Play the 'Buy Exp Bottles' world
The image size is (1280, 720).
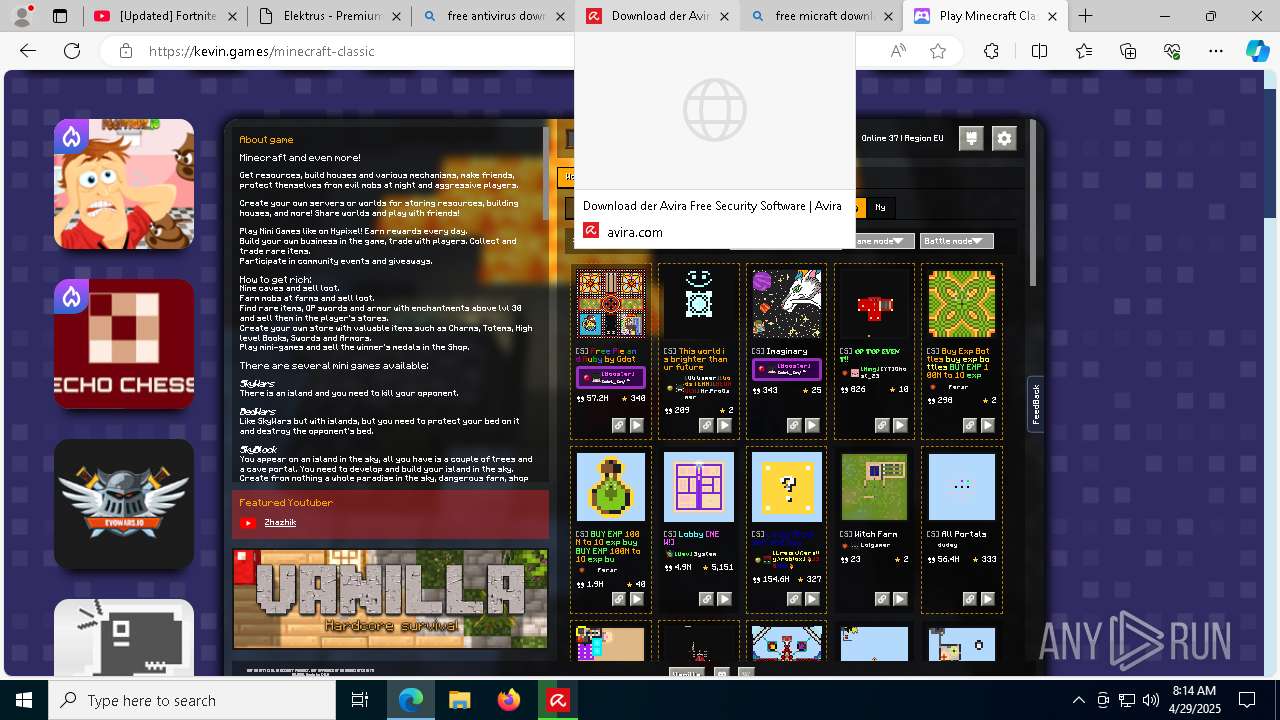pyautogui.click(x=988, y=425)
